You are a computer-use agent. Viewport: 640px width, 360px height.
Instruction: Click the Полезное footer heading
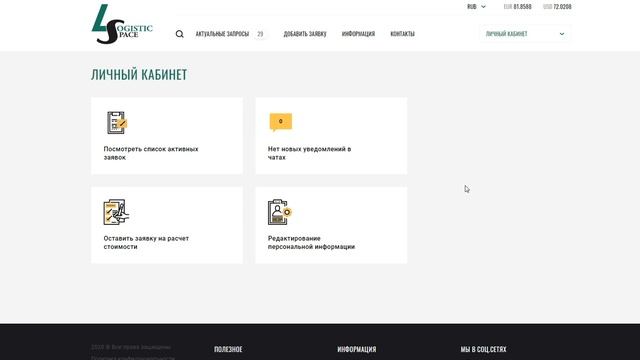click(x=228, y=349)
